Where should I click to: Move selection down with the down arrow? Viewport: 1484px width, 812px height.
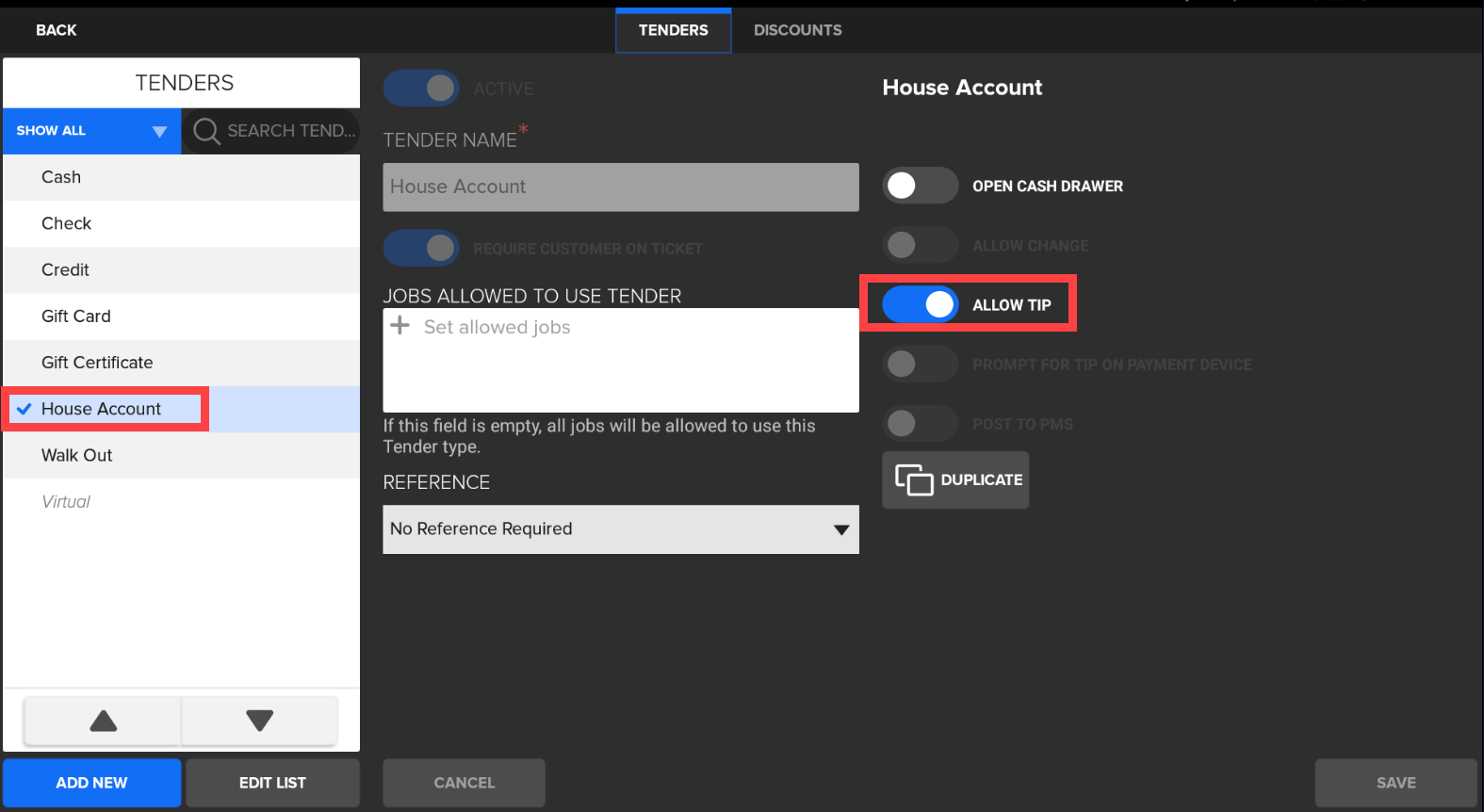click(259, 722)
